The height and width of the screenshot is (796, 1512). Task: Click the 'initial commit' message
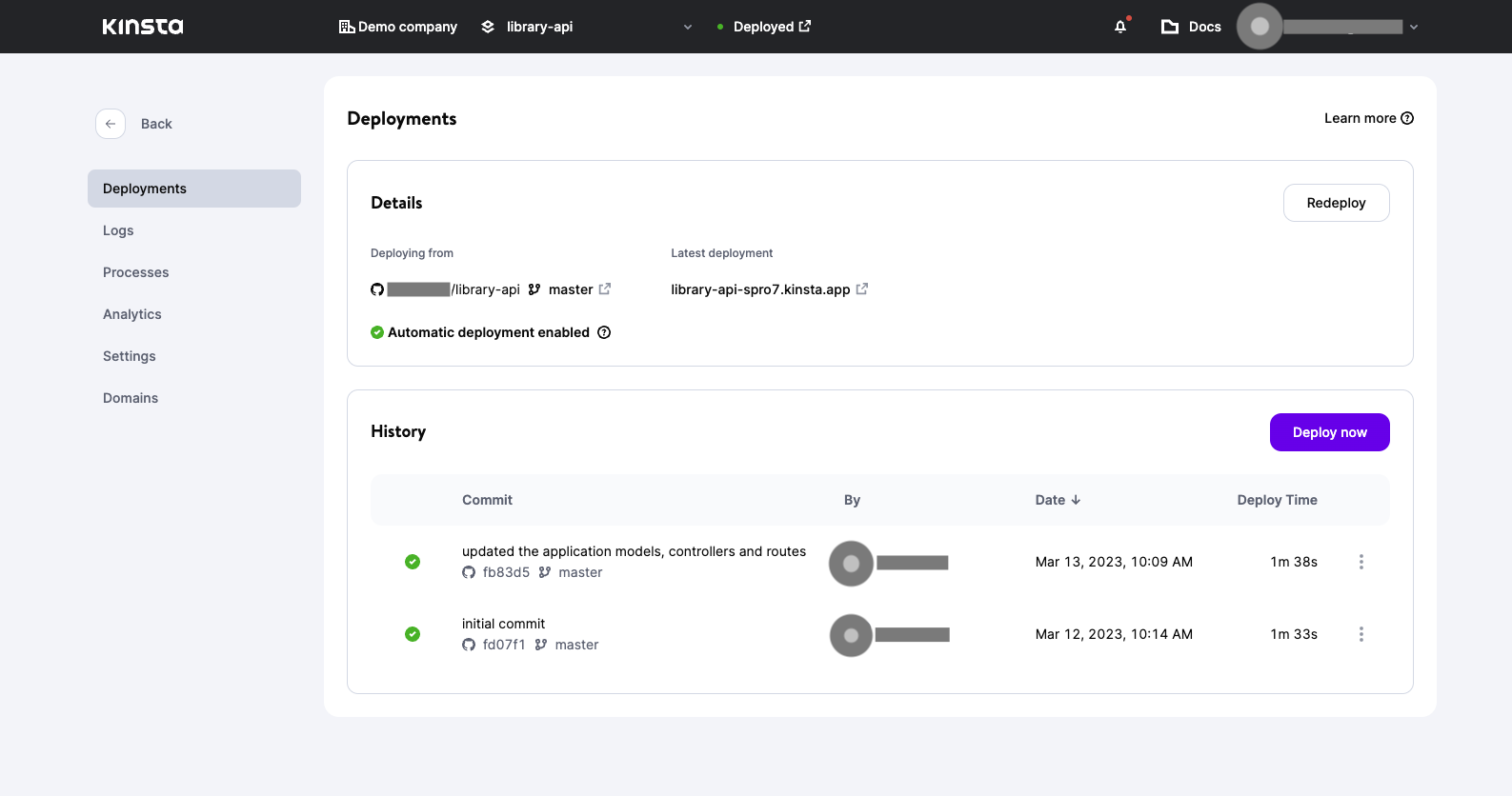click(503, 624)
